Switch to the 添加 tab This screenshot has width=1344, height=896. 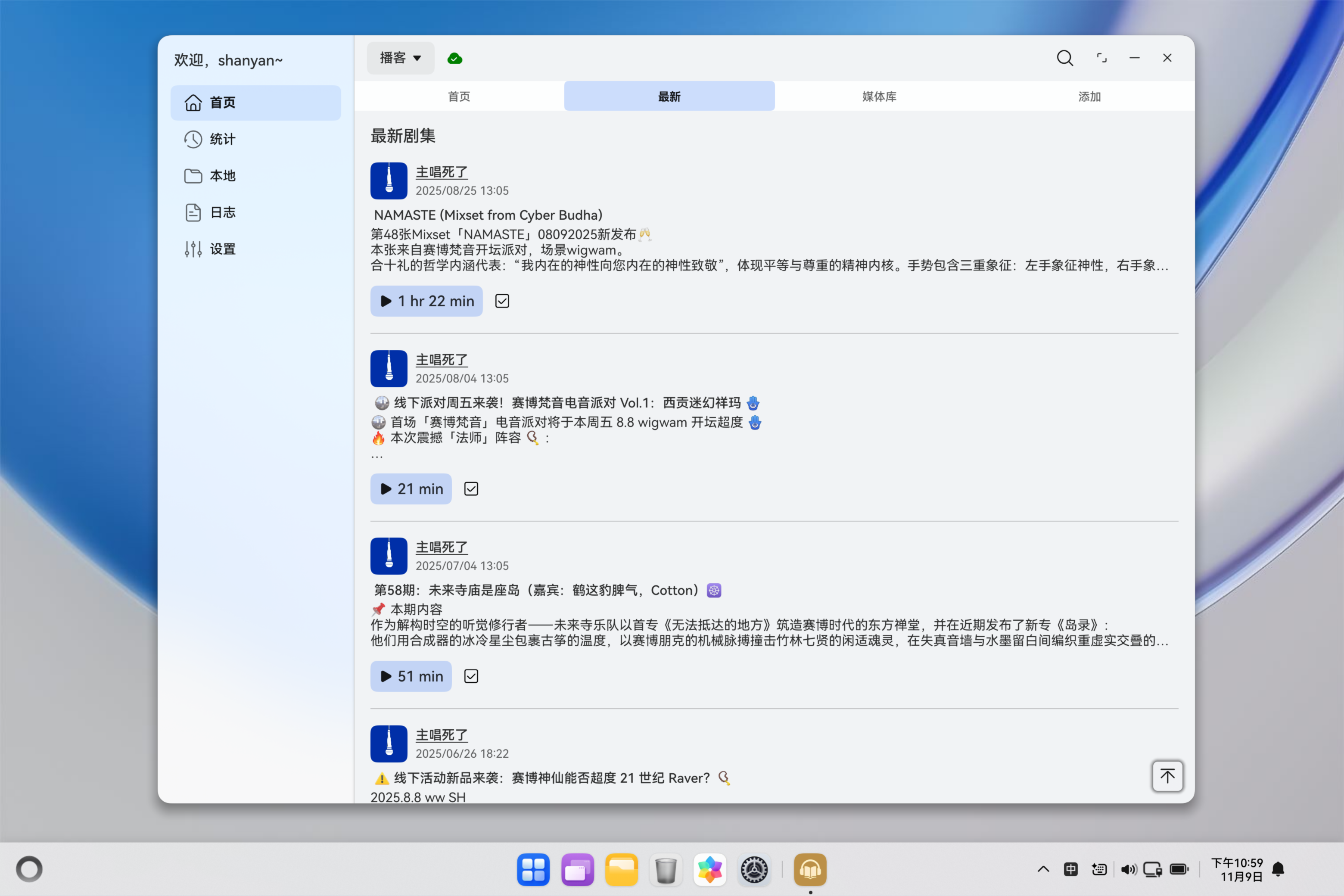pos(1089,96)
